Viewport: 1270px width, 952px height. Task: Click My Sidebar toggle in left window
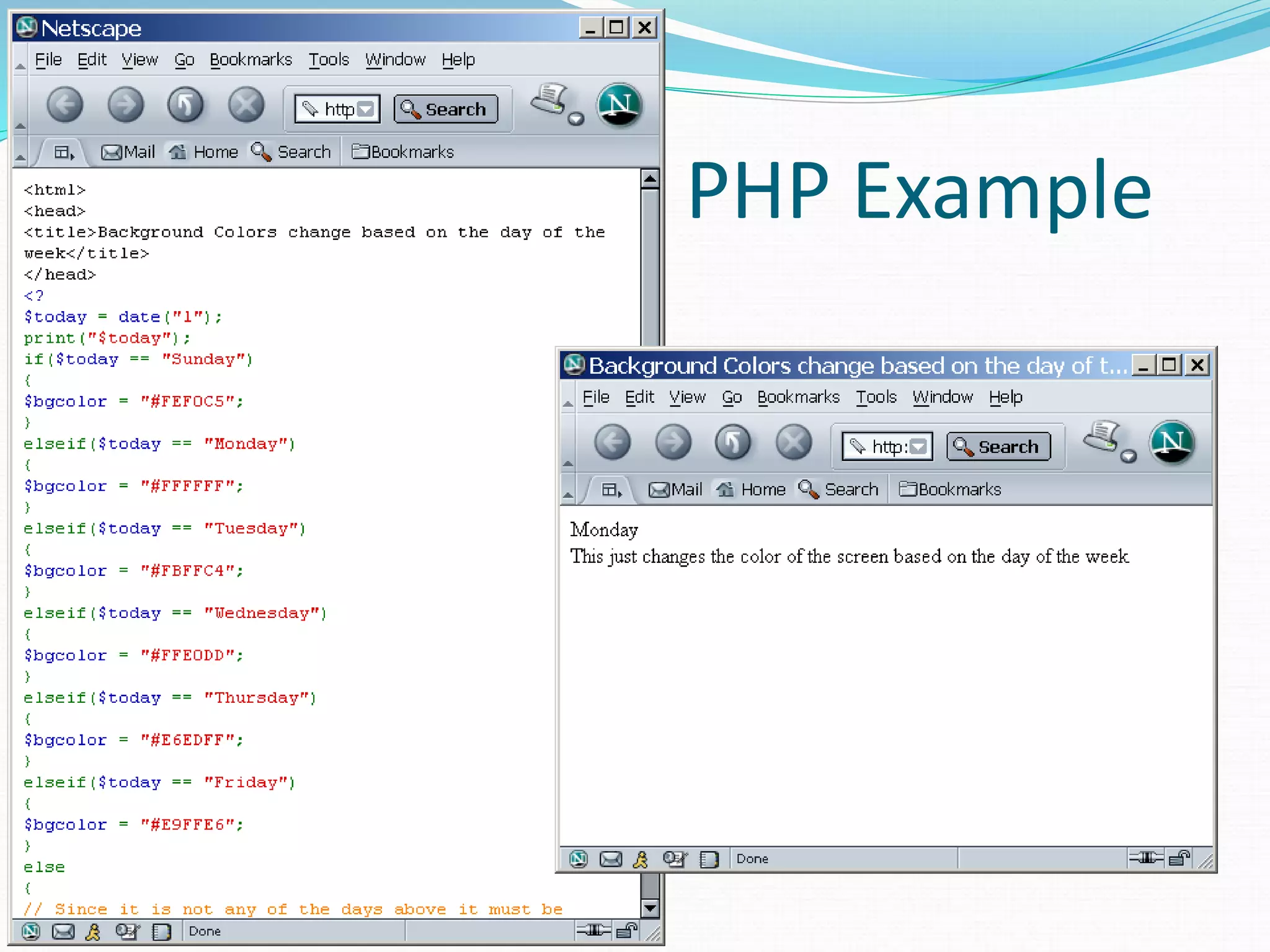[x=64, y=152]
